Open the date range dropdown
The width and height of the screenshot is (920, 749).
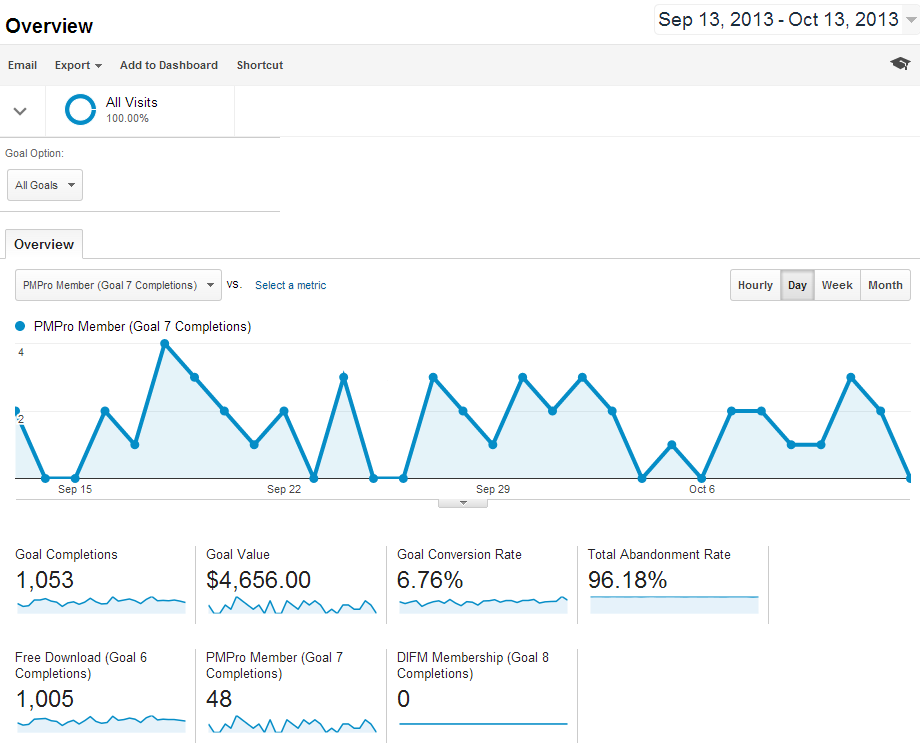786,19
